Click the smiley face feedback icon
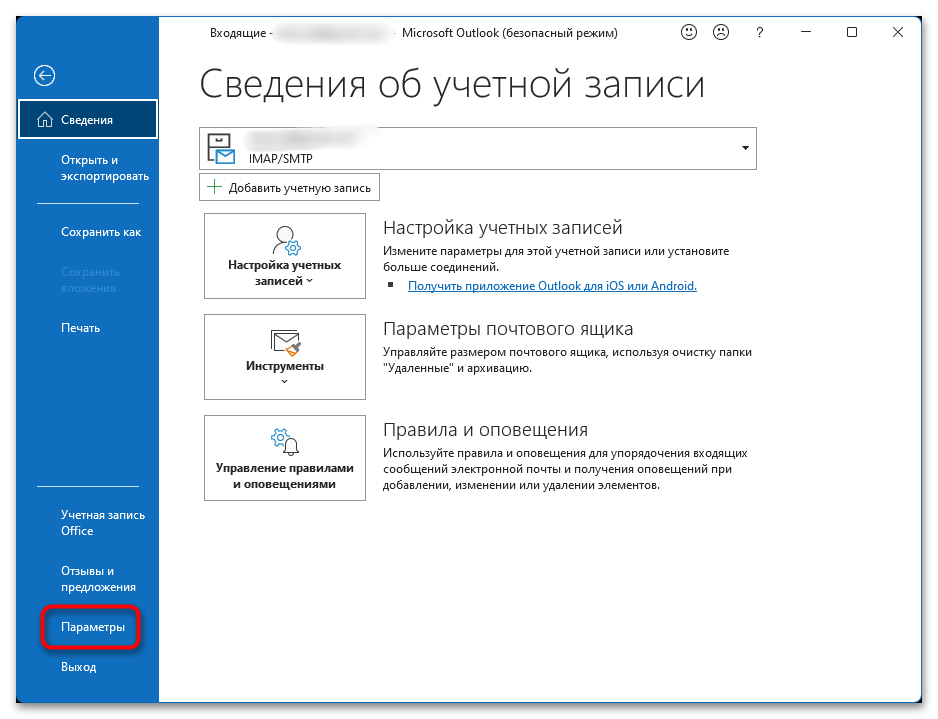 [689, 32]
